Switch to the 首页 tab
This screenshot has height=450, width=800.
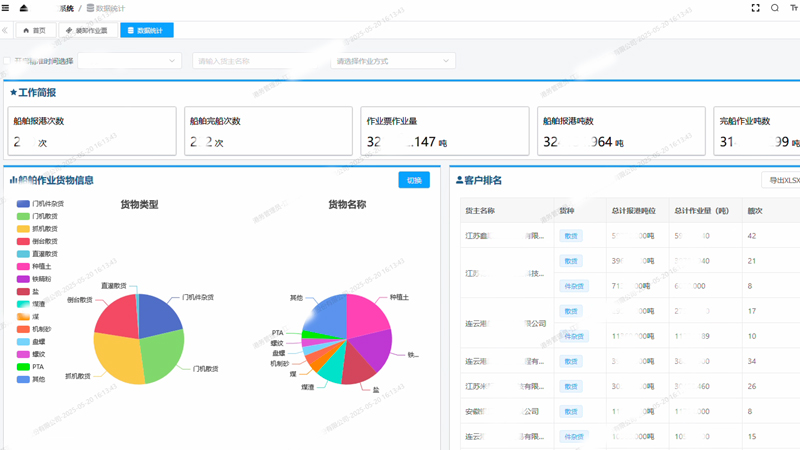tap(35, 30)
